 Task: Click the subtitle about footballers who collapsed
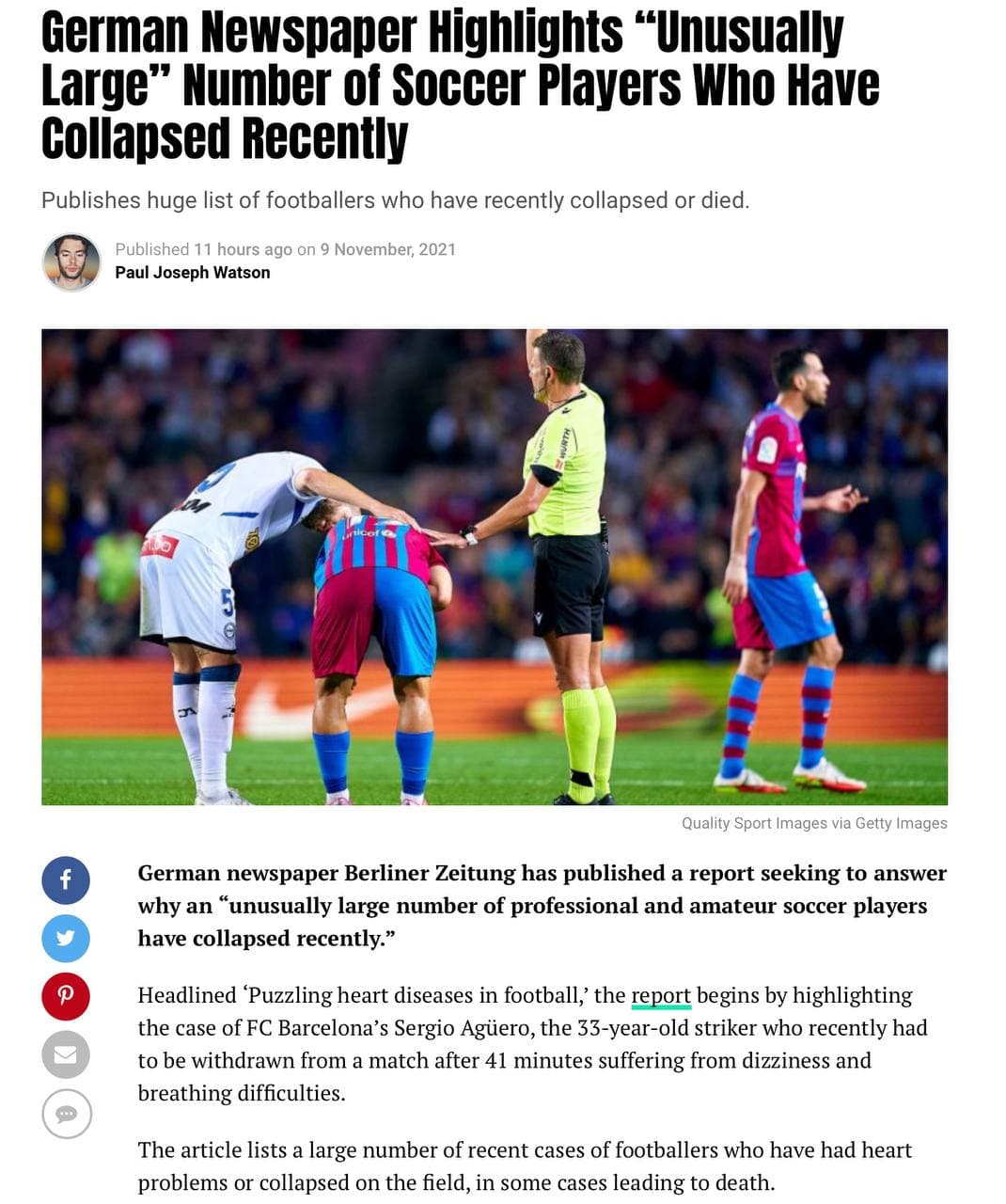click(395, 200)
